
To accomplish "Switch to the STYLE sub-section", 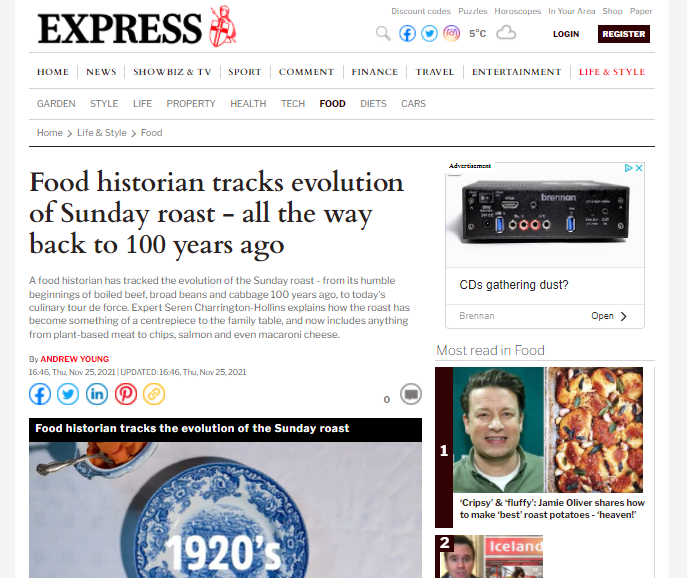I will (104, 104).
